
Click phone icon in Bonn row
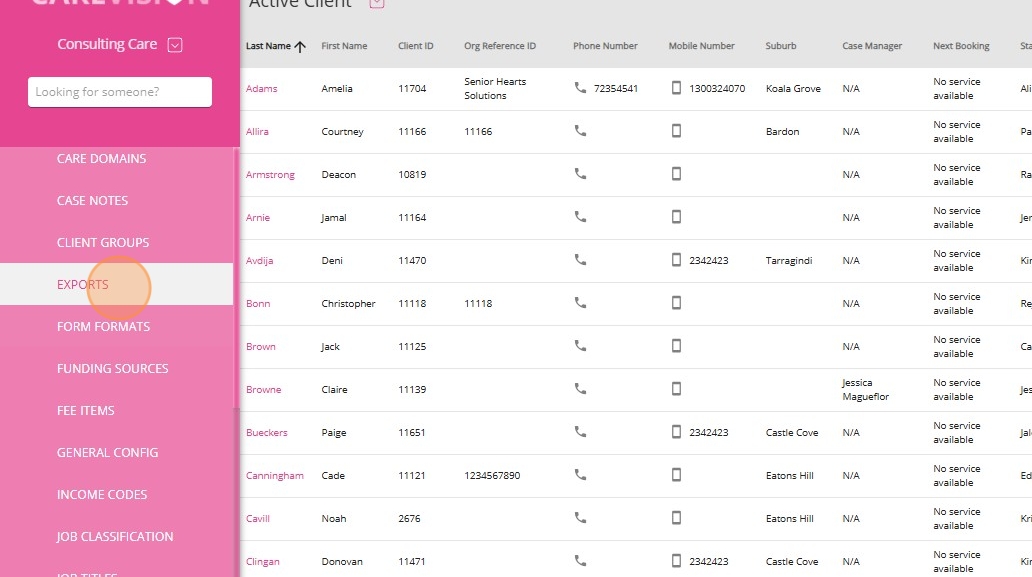pyautogui.click(x=580, y=303)
